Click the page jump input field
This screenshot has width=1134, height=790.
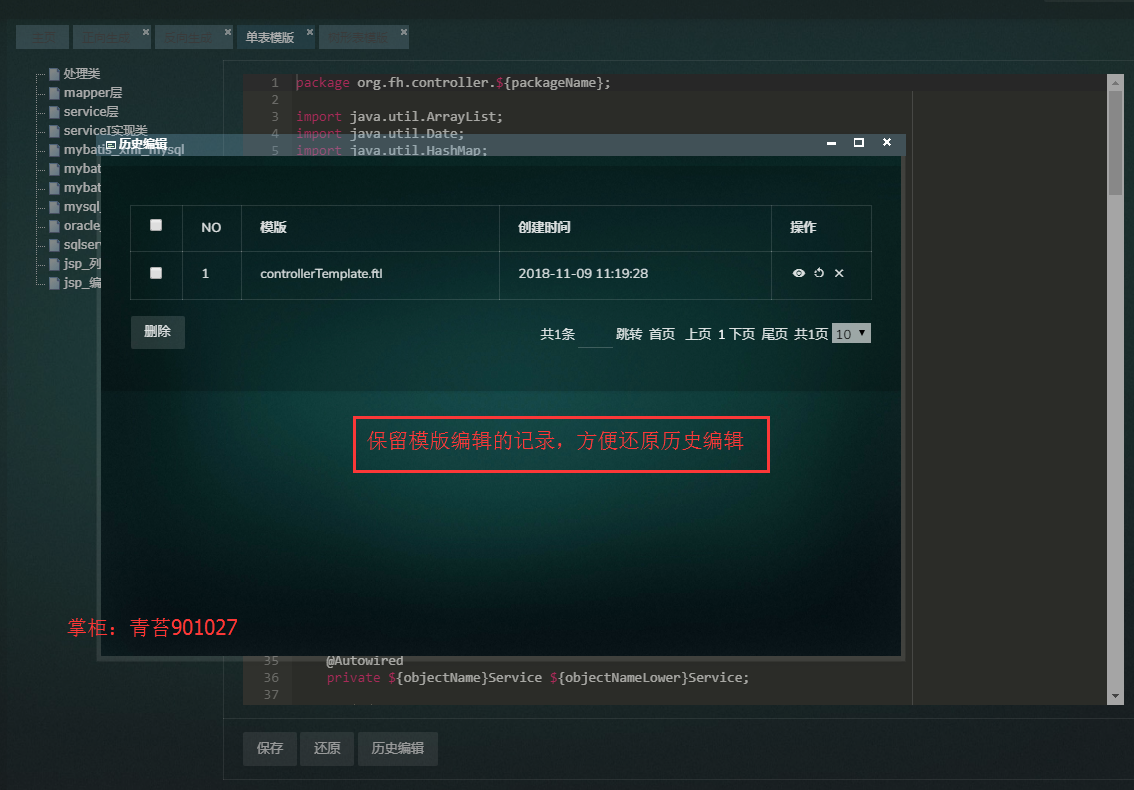(x=595, y=334)
